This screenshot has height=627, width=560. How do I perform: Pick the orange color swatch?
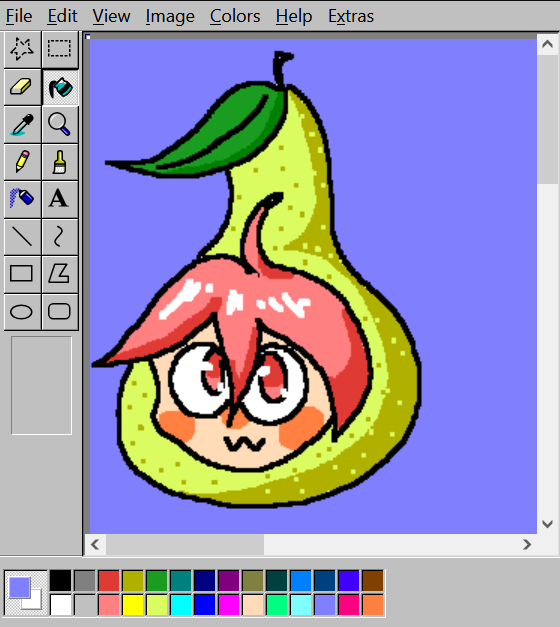(372, 605)
